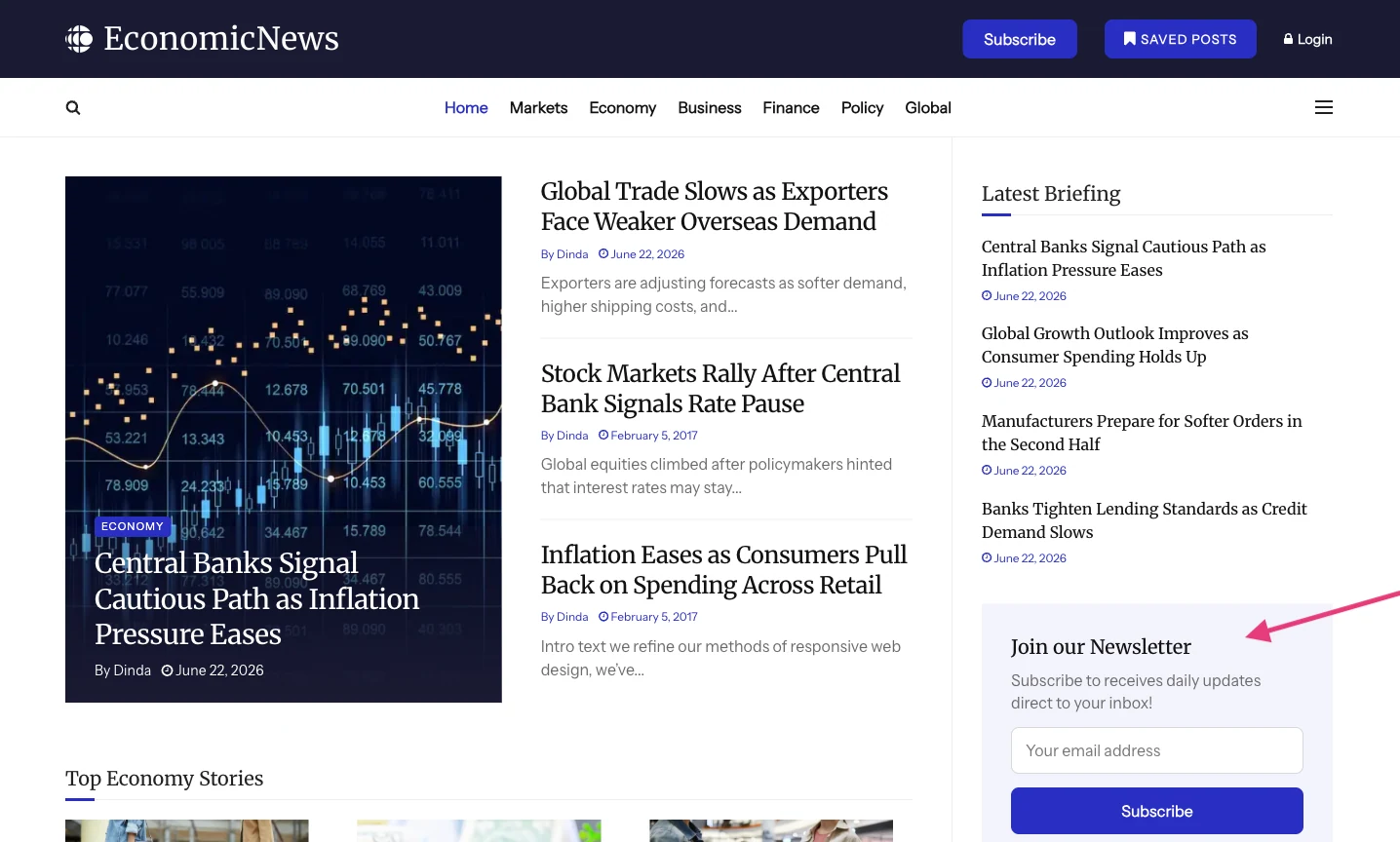This screenshot has width=1400, height=842.
Task: Click Global Growth Outlook Improves briefing link
Action: click(x=1115, y=345)
